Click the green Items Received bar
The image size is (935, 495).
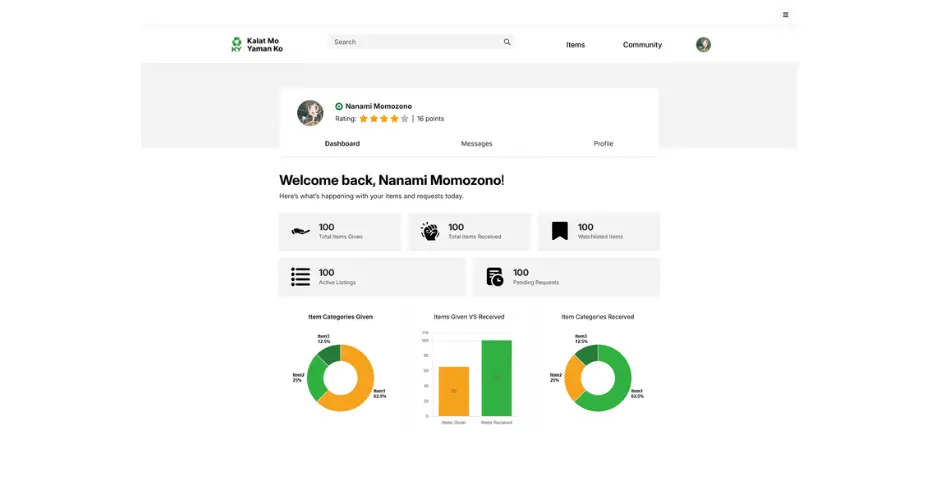click(x=496, y=378)
